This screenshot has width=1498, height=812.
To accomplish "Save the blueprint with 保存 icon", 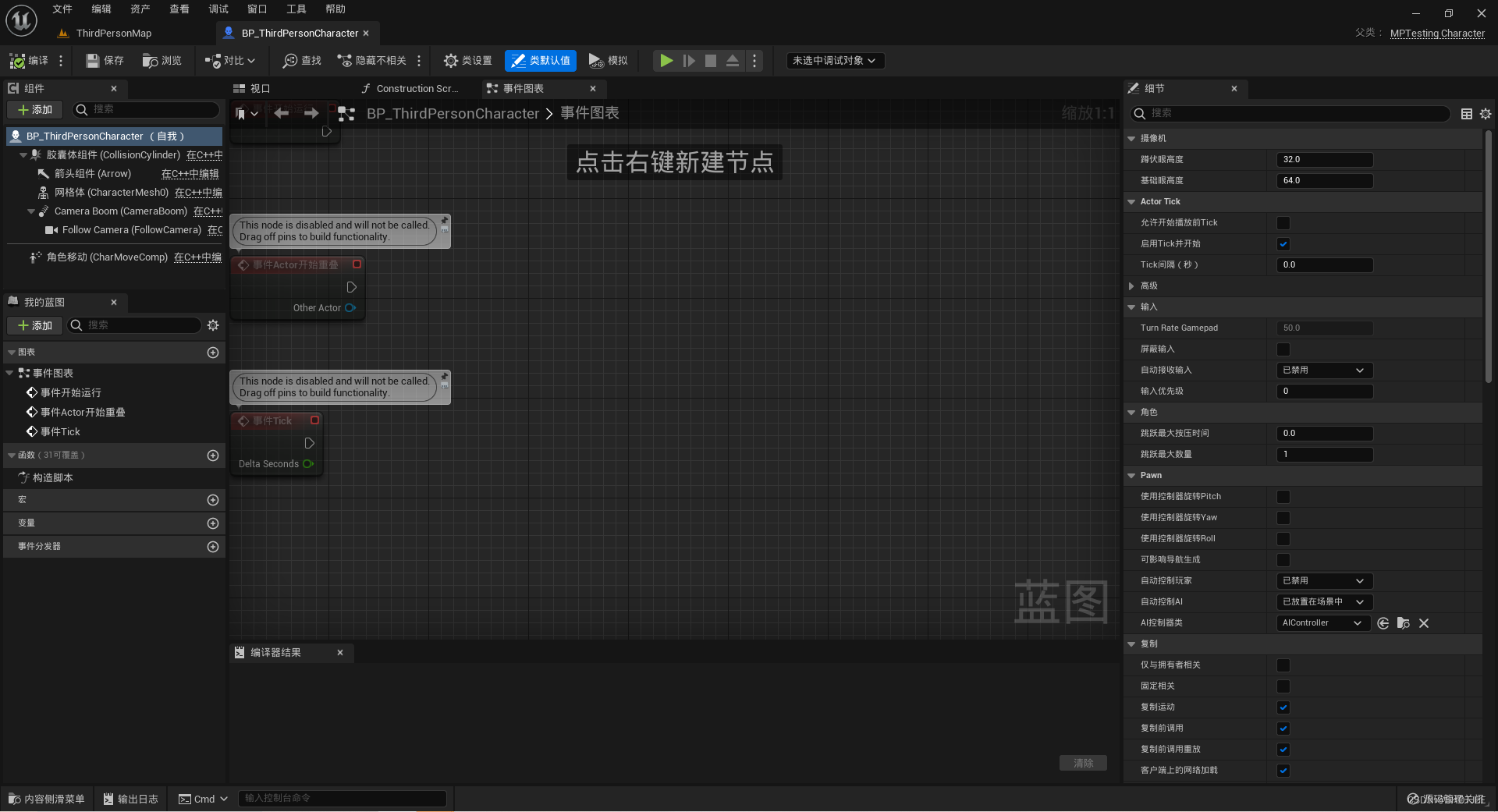I will [x=105, y=61].
